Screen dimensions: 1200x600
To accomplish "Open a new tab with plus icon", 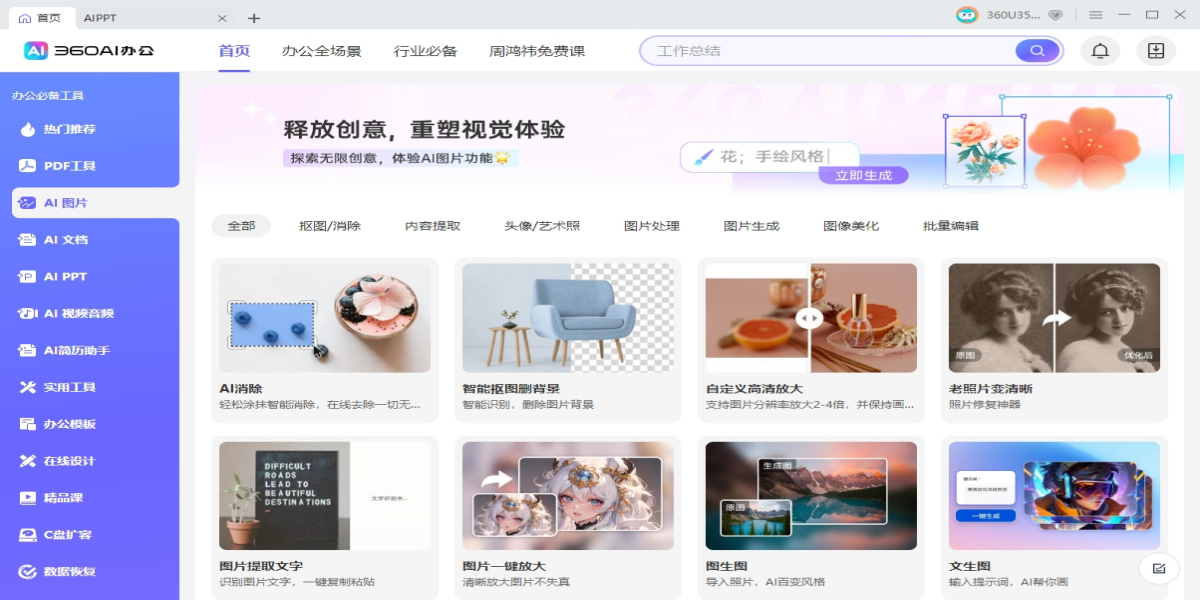I will [254, 18].
